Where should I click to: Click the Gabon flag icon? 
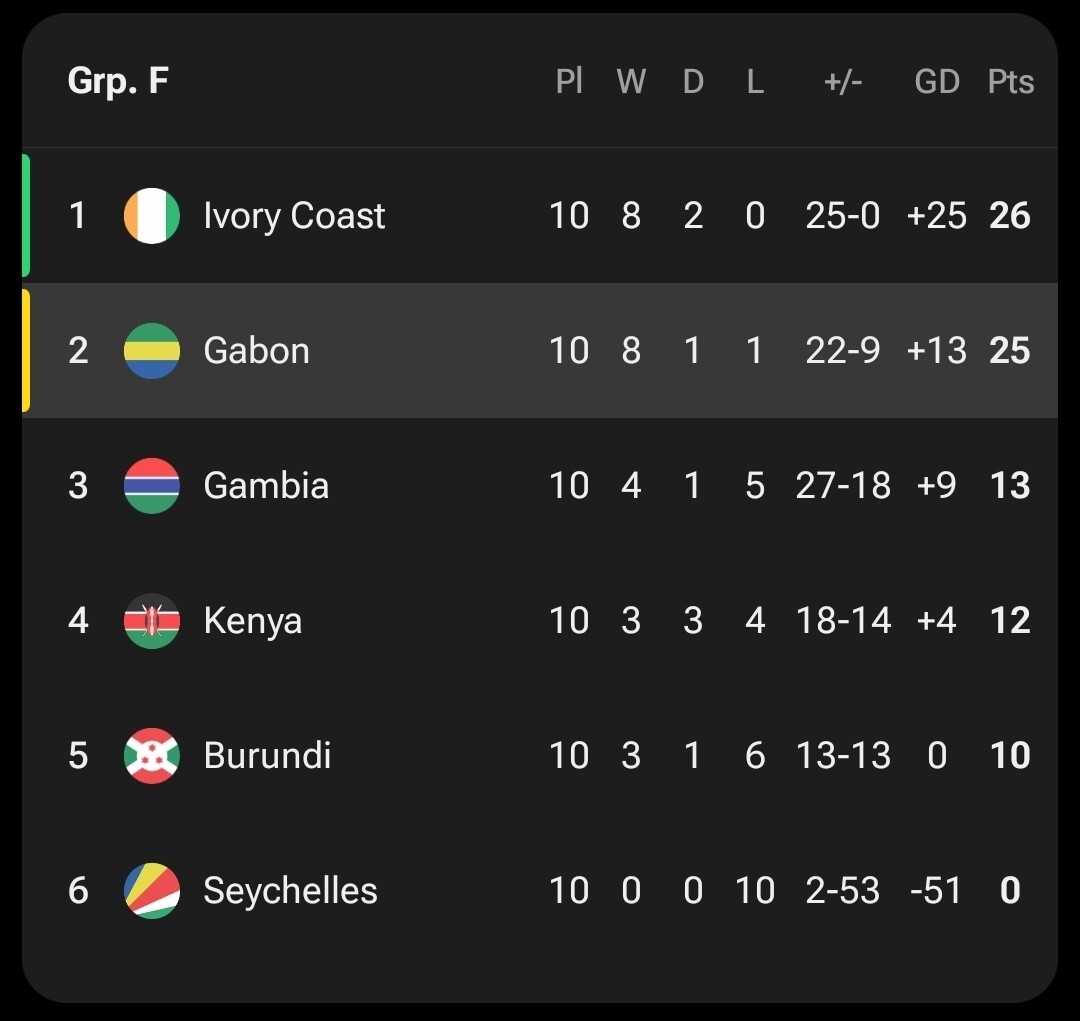152,351
